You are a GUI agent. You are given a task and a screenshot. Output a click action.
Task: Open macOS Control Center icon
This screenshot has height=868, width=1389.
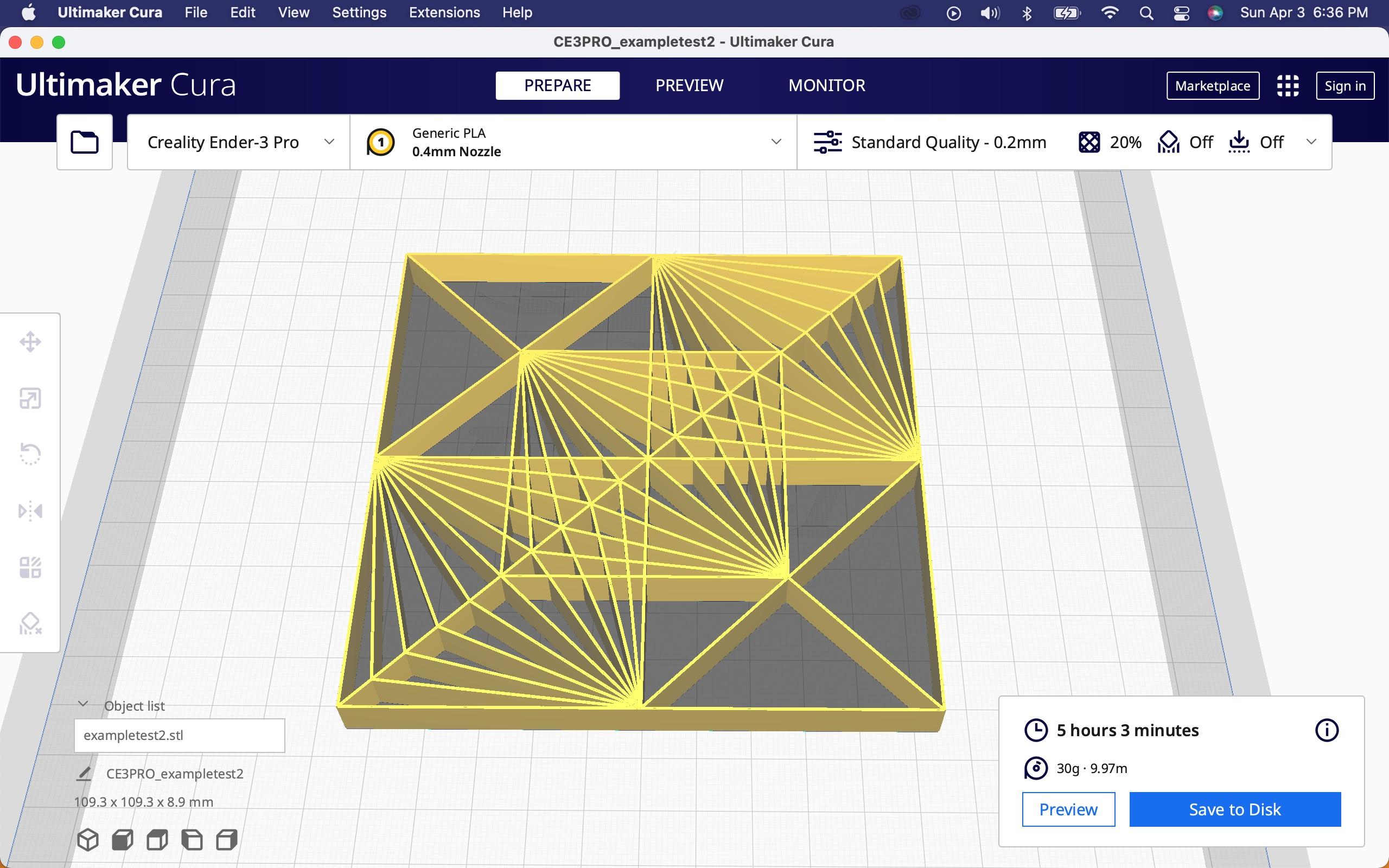(x=1181, y=12)
